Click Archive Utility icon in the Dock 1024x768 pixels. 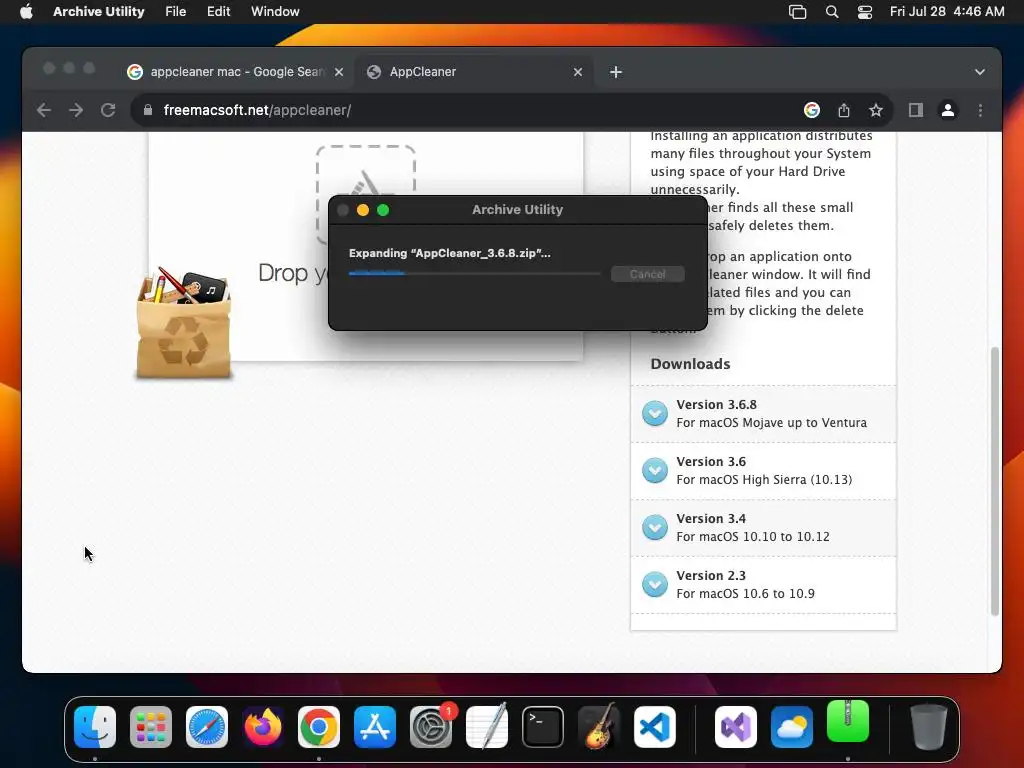tap(848, 722)
